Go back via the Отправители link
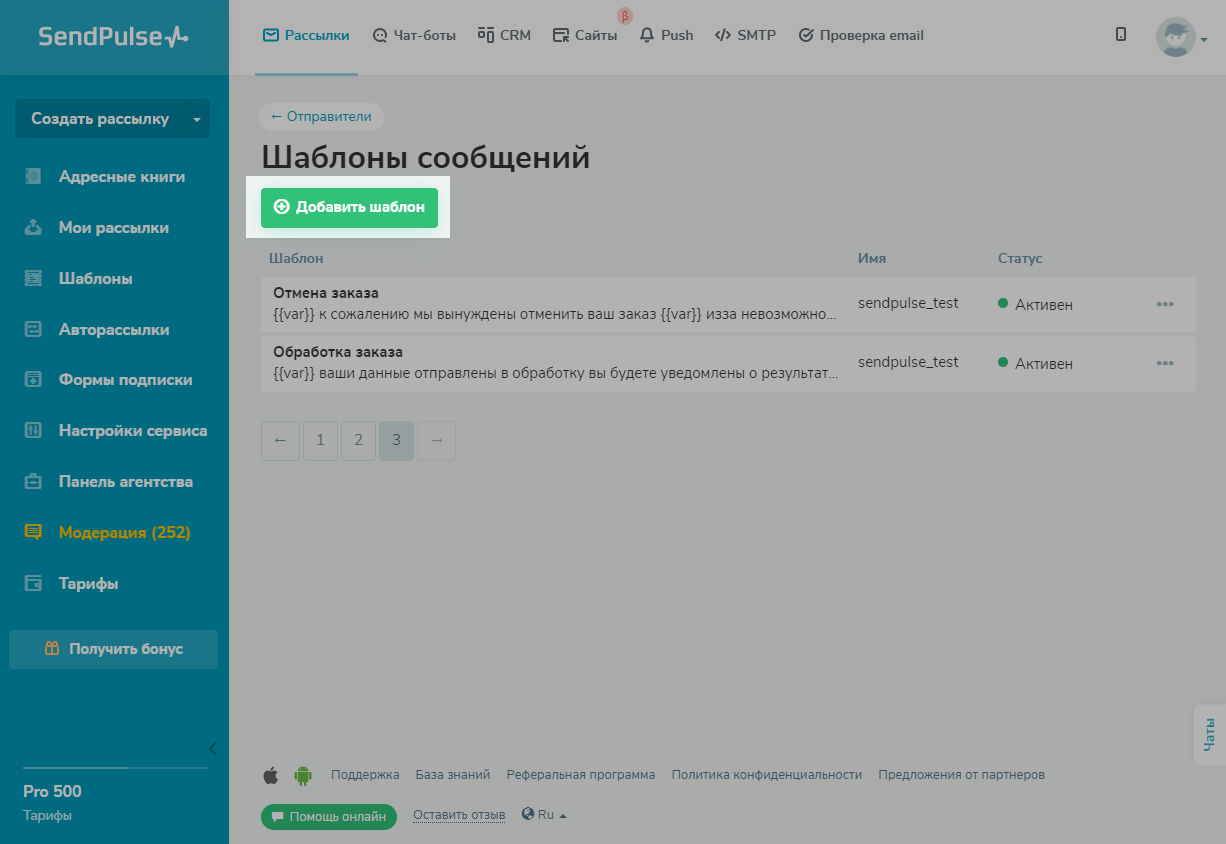The image size is (1226, 844). (x=321, y=117)
